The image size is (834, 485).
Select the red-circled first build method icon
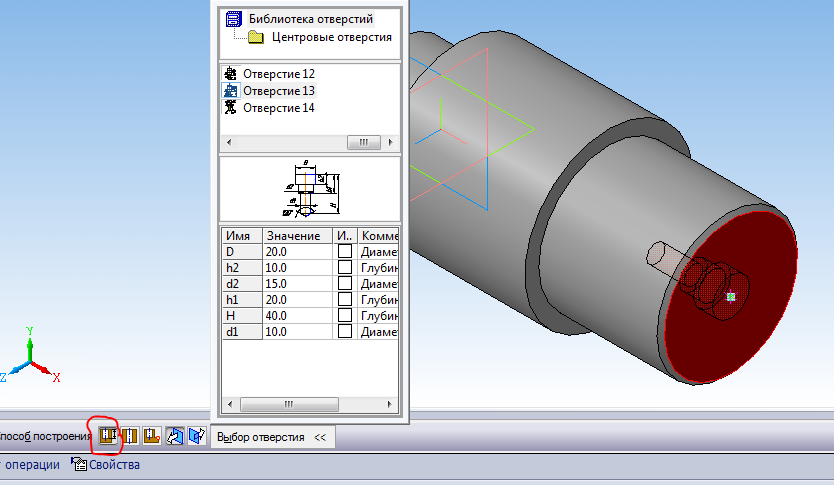[106, 436]
